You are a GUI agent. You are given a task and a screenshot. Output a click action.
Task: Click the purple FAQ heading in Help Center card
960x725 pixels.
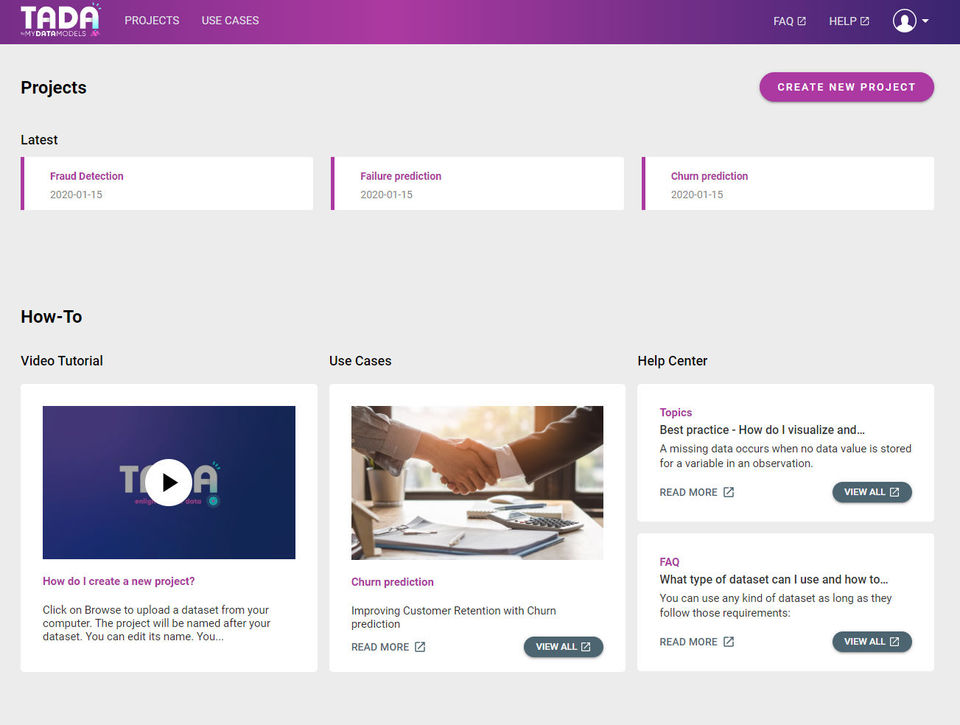click(x=669, y=562)
